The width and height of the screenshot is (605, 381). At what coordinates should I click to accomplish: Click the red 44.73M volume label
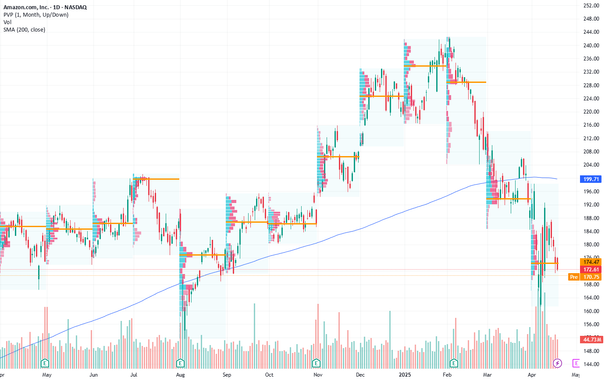tap(591, 339)
